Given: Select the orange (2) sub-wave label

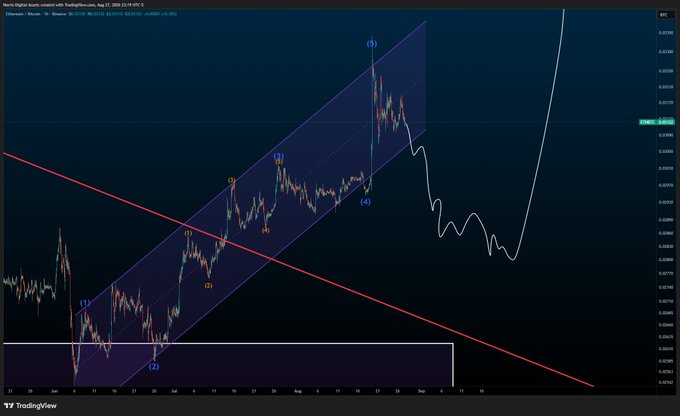Looking at the screenshot, I should click(x=209, y=285).
